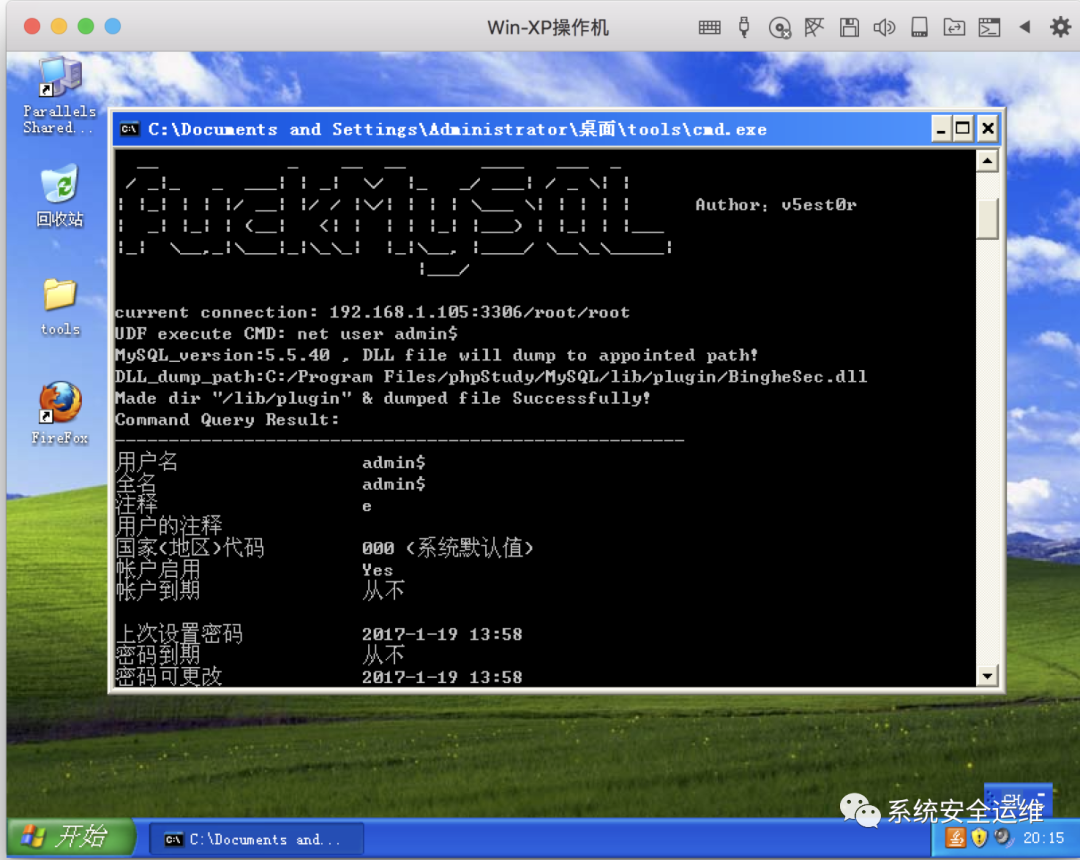Open the sound speaker icon in Parallels toolbar
1080x860 pixels.
tap(884, 28)
